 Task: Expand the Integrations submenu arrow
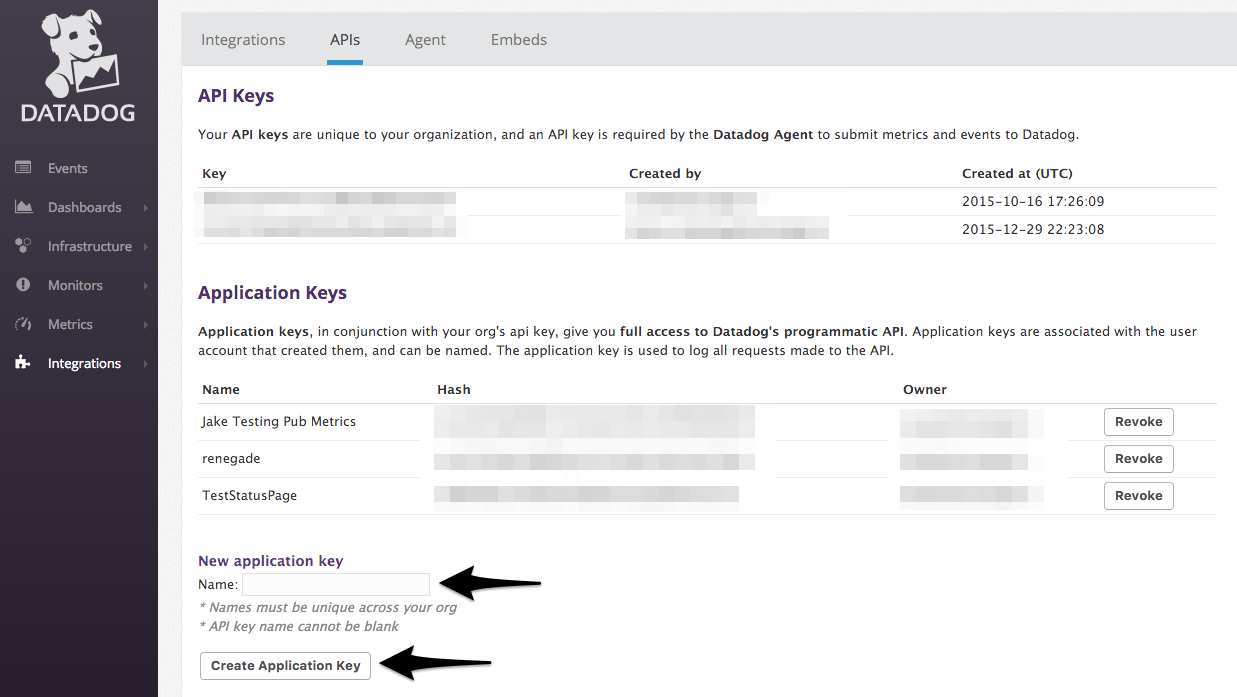pos(145,364)
